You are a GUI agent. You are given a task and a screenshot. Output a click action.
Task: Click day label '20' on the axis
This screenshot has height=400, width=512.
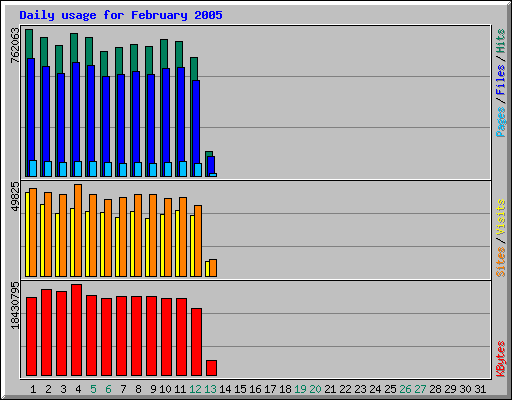click(x=315, y=389)
